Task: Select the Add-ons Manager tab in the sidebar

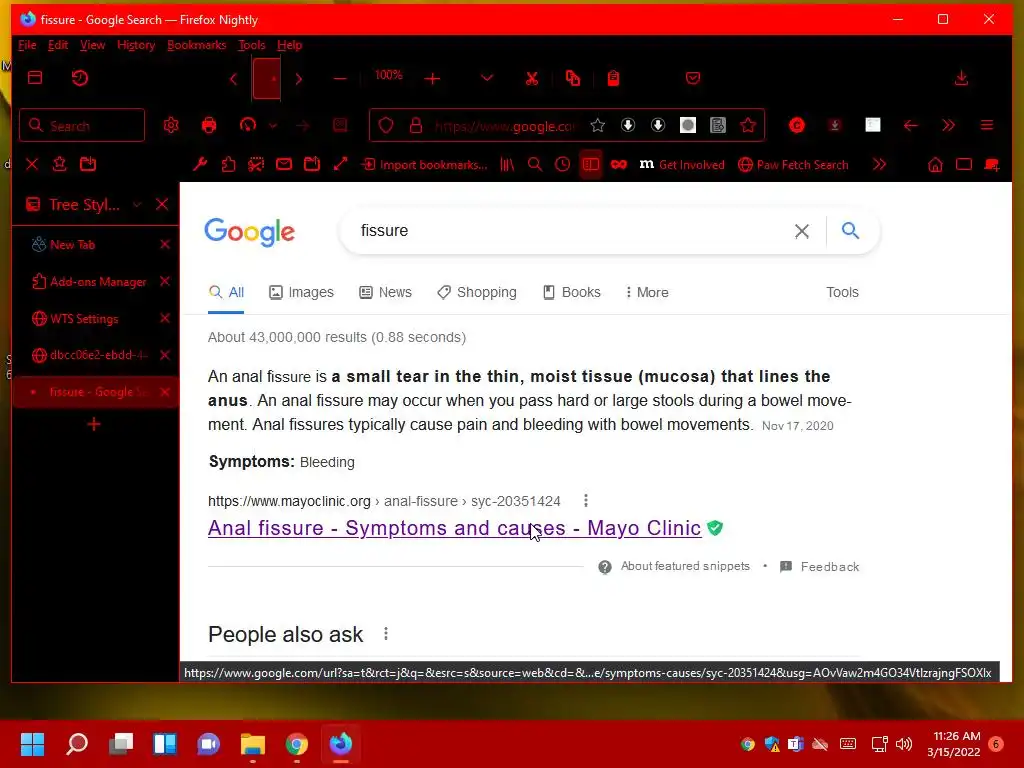Action: click(95, 281)
